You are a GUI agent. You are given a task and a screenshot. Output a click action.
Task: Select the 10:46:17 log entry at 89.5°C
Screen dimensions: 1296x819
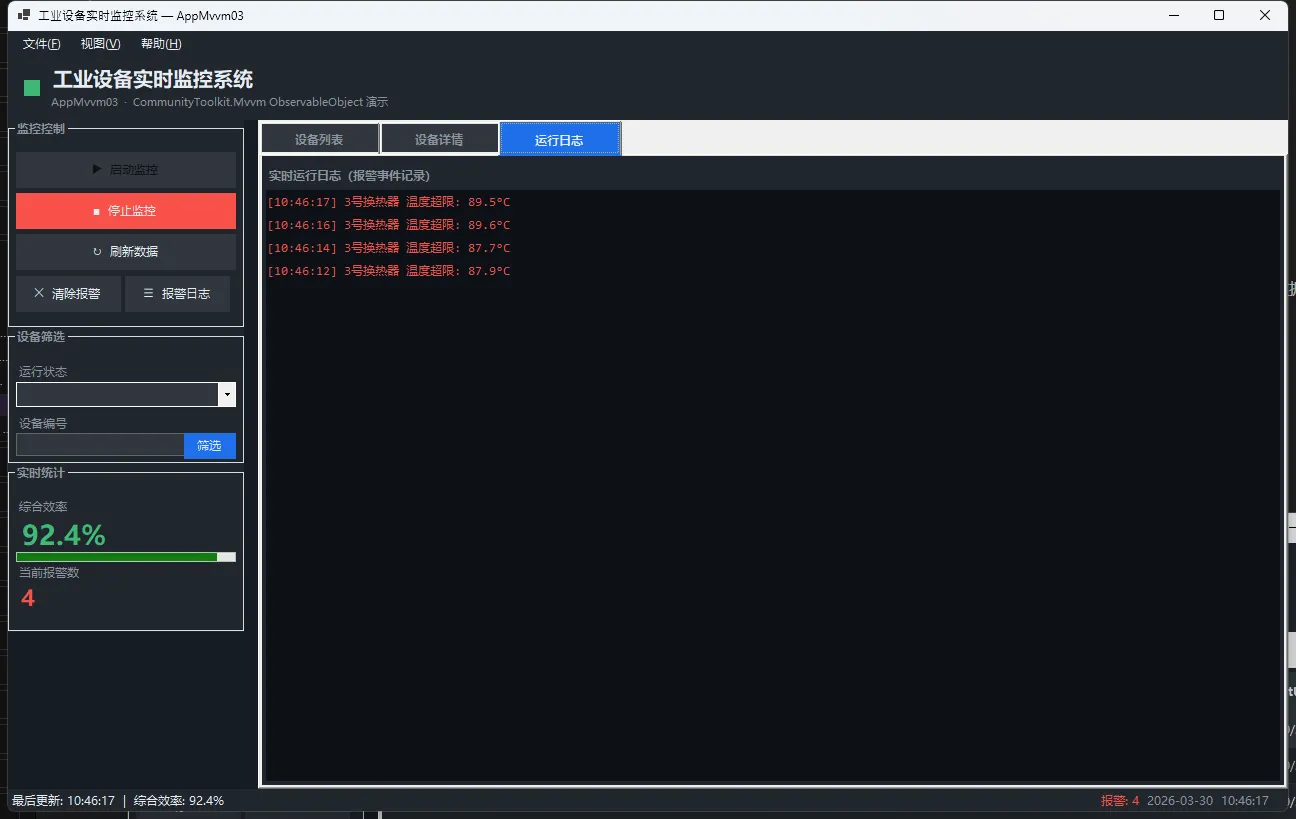pos(388,202)
